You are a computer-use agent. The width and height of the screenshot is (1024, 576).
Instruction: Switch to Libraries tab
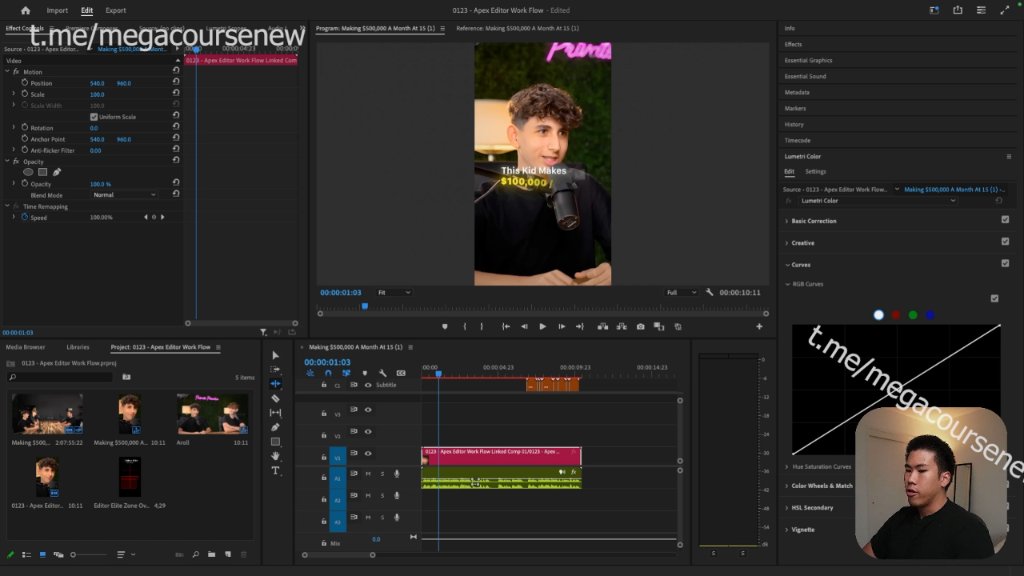78,347
